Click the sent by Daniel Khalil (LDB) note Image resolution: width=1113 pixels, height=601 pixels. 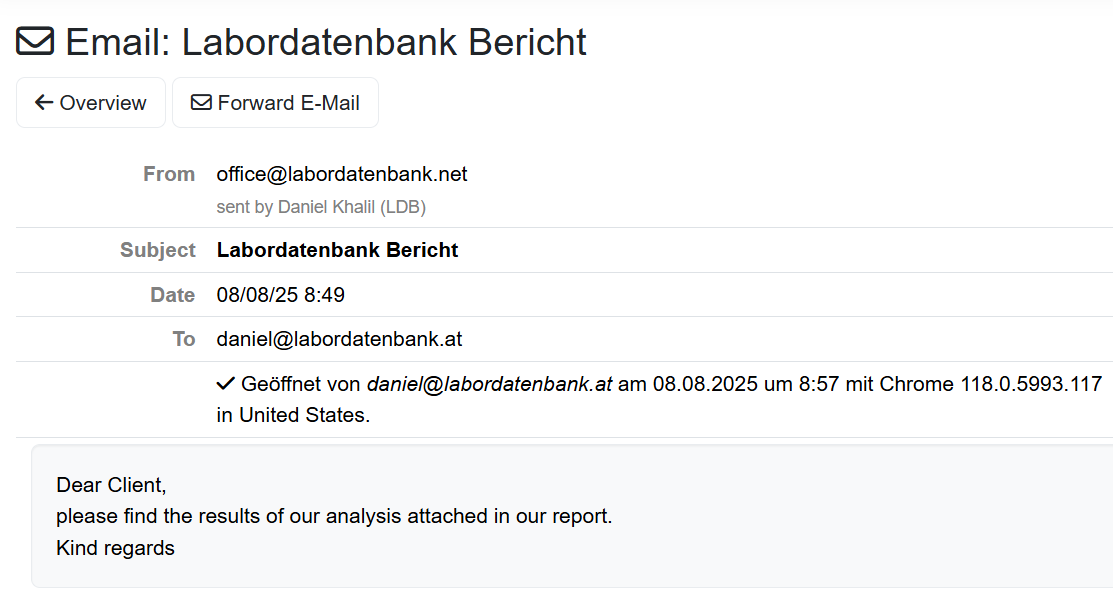[321, 207]
